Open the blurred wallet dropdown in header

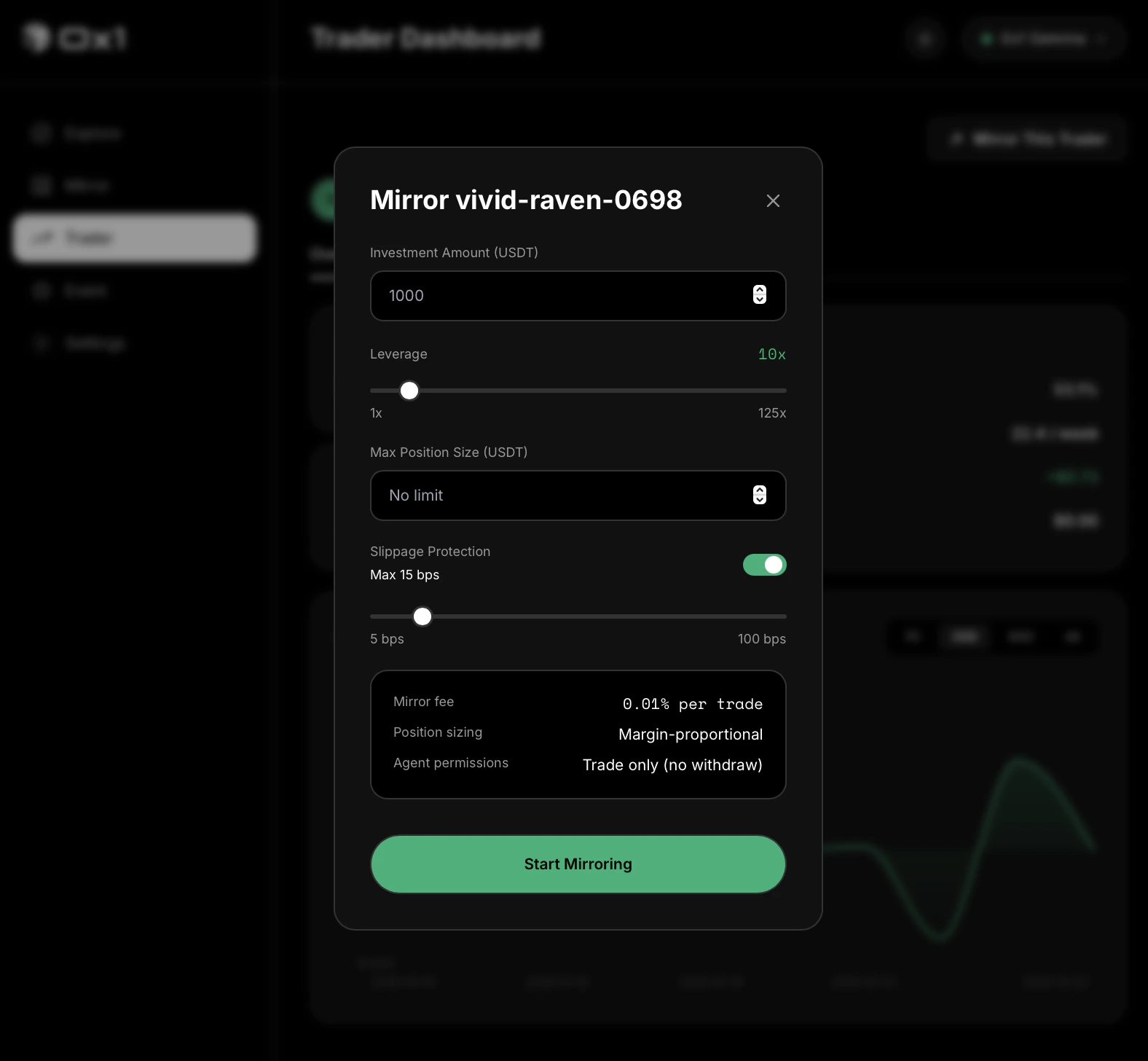coord(1044,39)
